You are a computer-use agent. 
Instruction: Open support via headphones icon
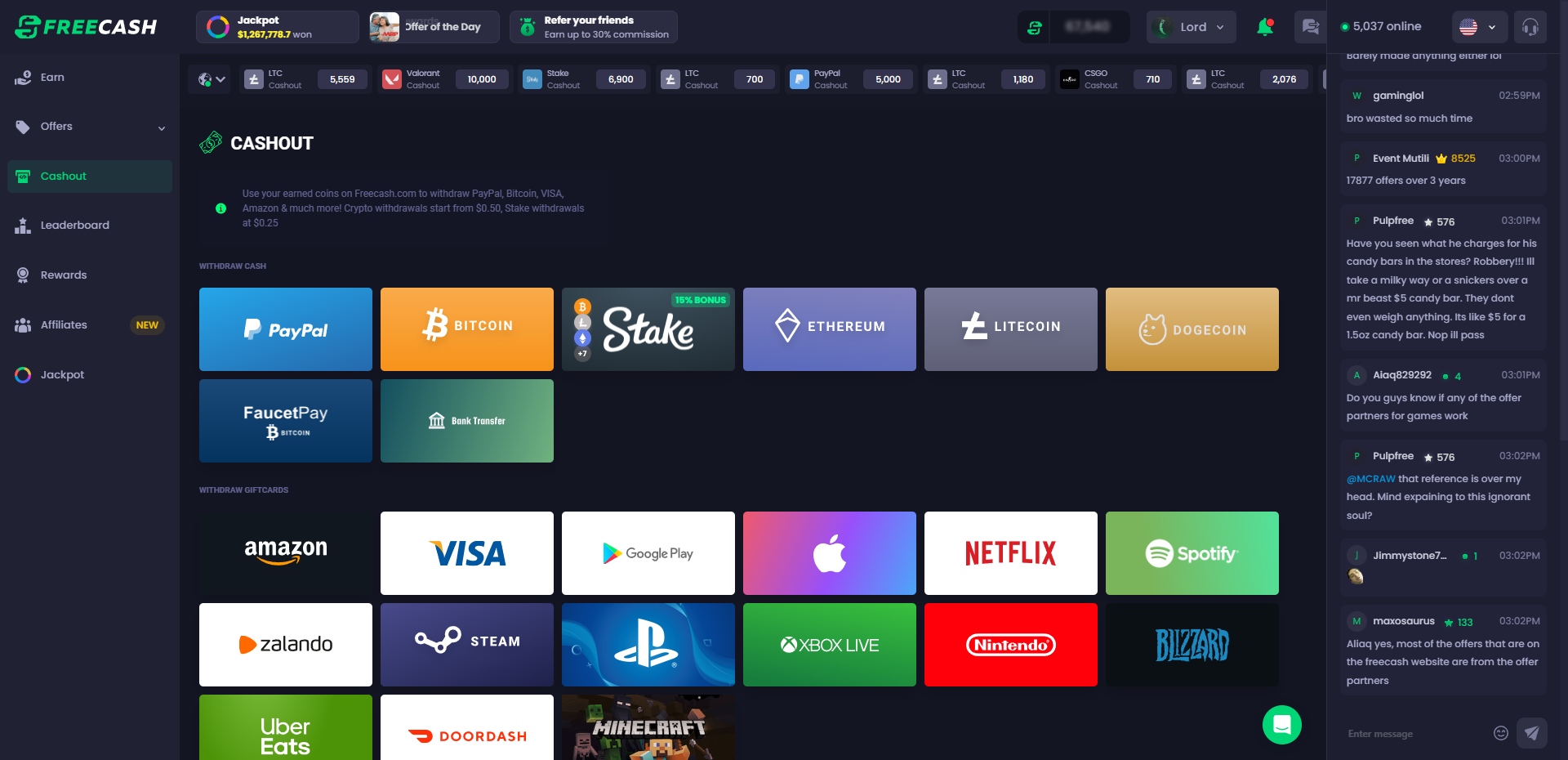tap(1530, 27)
